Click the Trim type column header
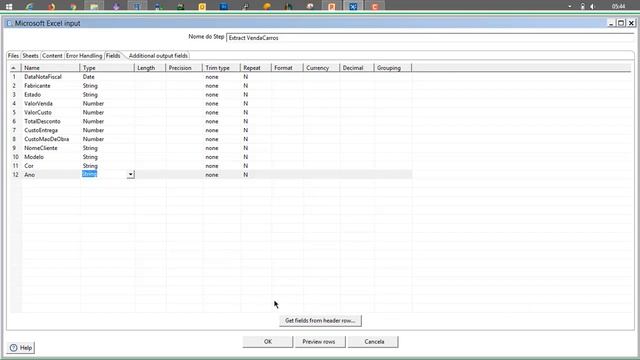The height and width of the screenshot is (360, 640). 222,68
